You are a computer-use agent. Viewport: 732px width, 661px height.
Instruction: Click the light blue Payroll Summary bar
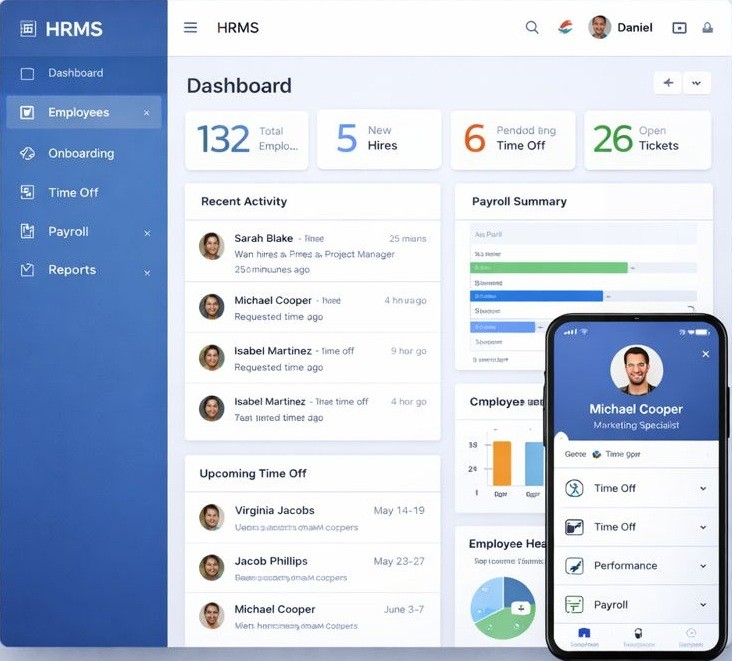coord(502,327)
